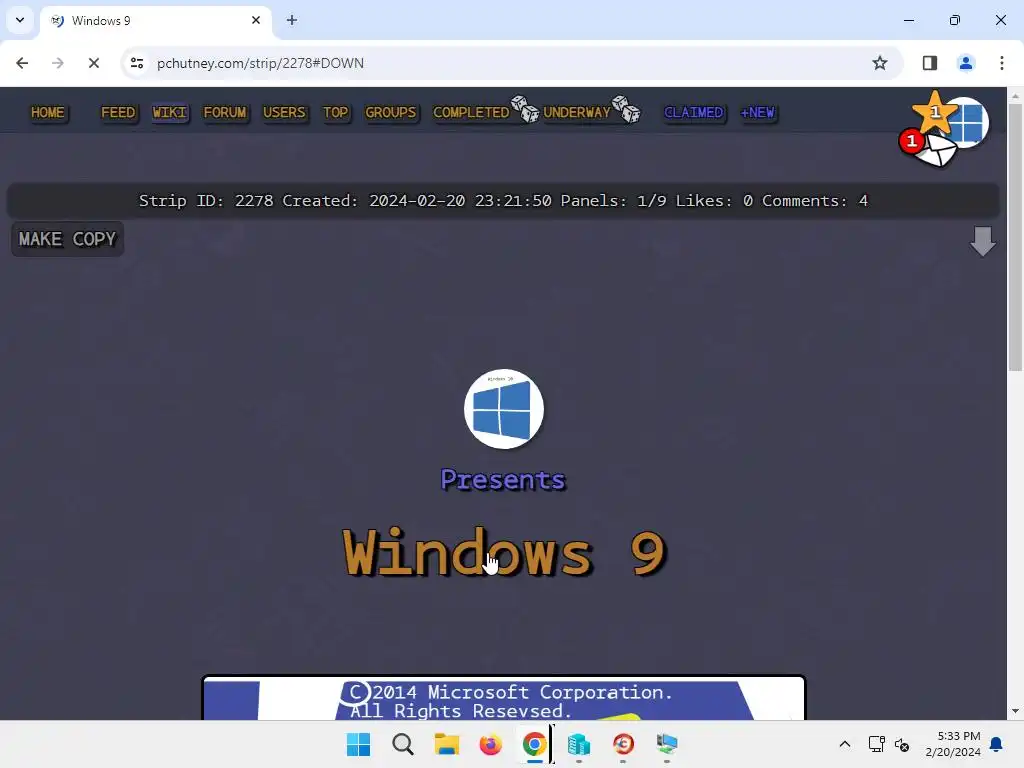1024x768 pixels.
Task: Click the 'Presents' text
Action: coord(503,479)
